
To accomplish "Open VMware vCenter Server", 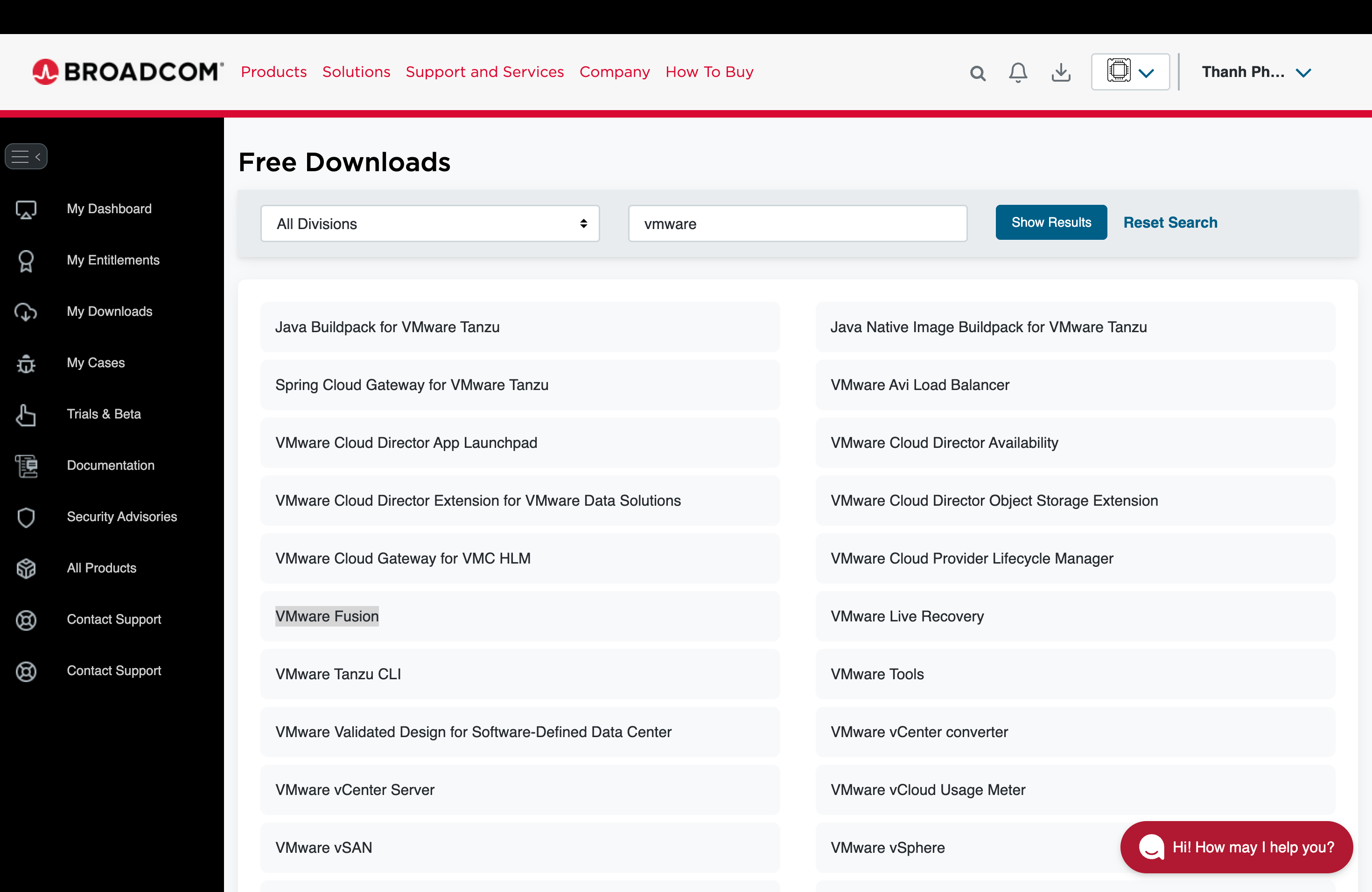I will [x=520, y=789].
